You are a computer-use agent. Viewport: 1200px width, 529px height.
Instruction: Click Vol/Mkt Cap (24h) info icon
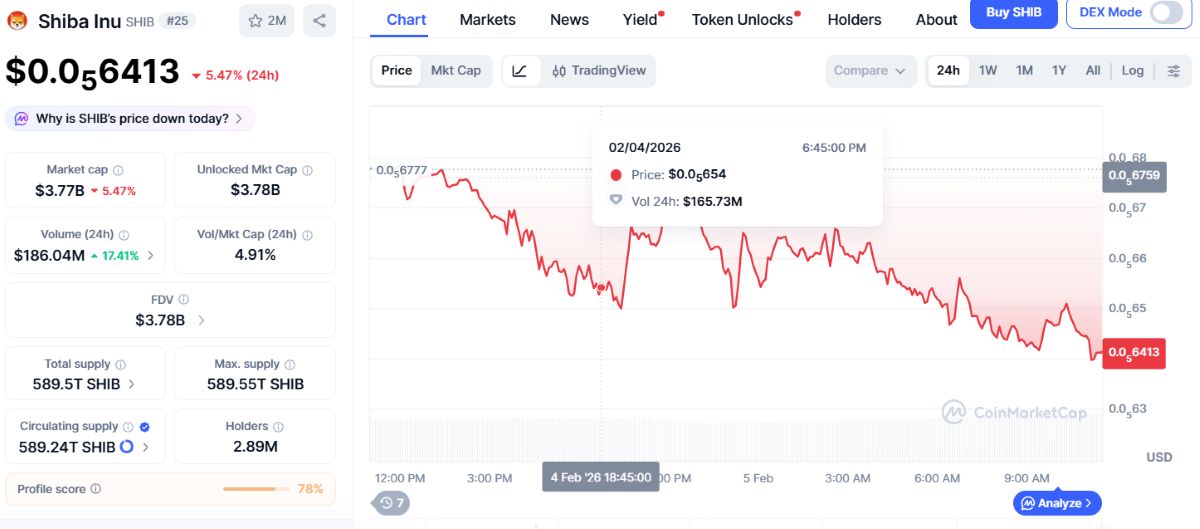click(307, 235)
